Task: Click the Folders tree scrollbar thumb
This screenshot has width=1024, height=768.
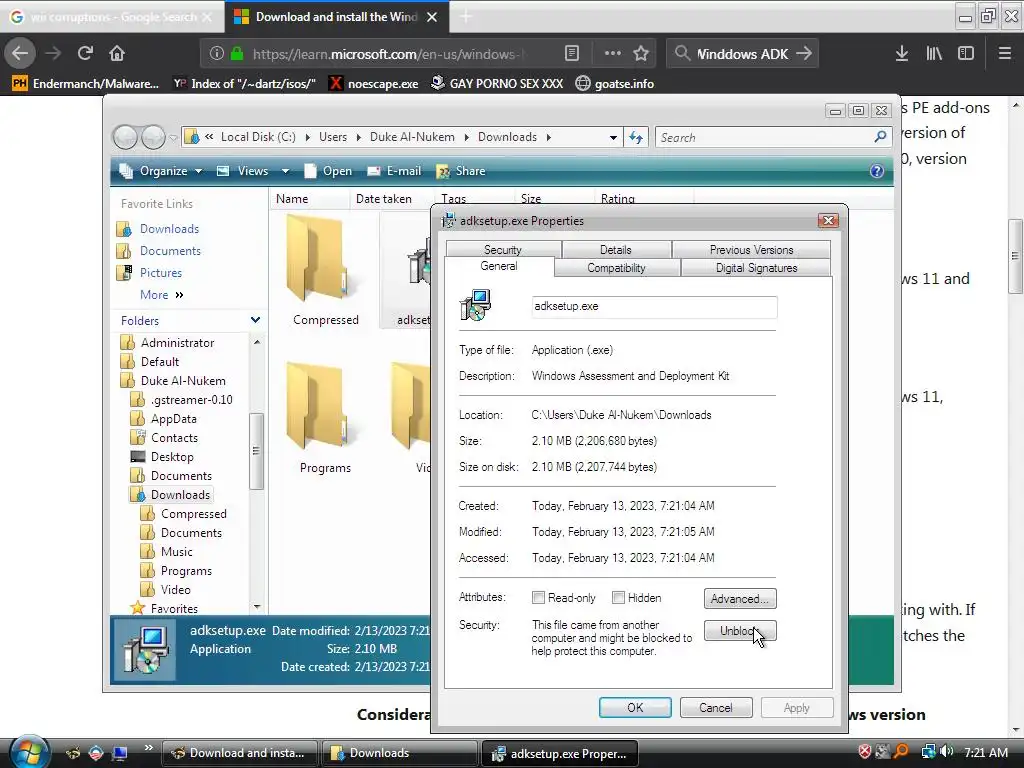Action: pyautogui.click(x=257, y=451)
